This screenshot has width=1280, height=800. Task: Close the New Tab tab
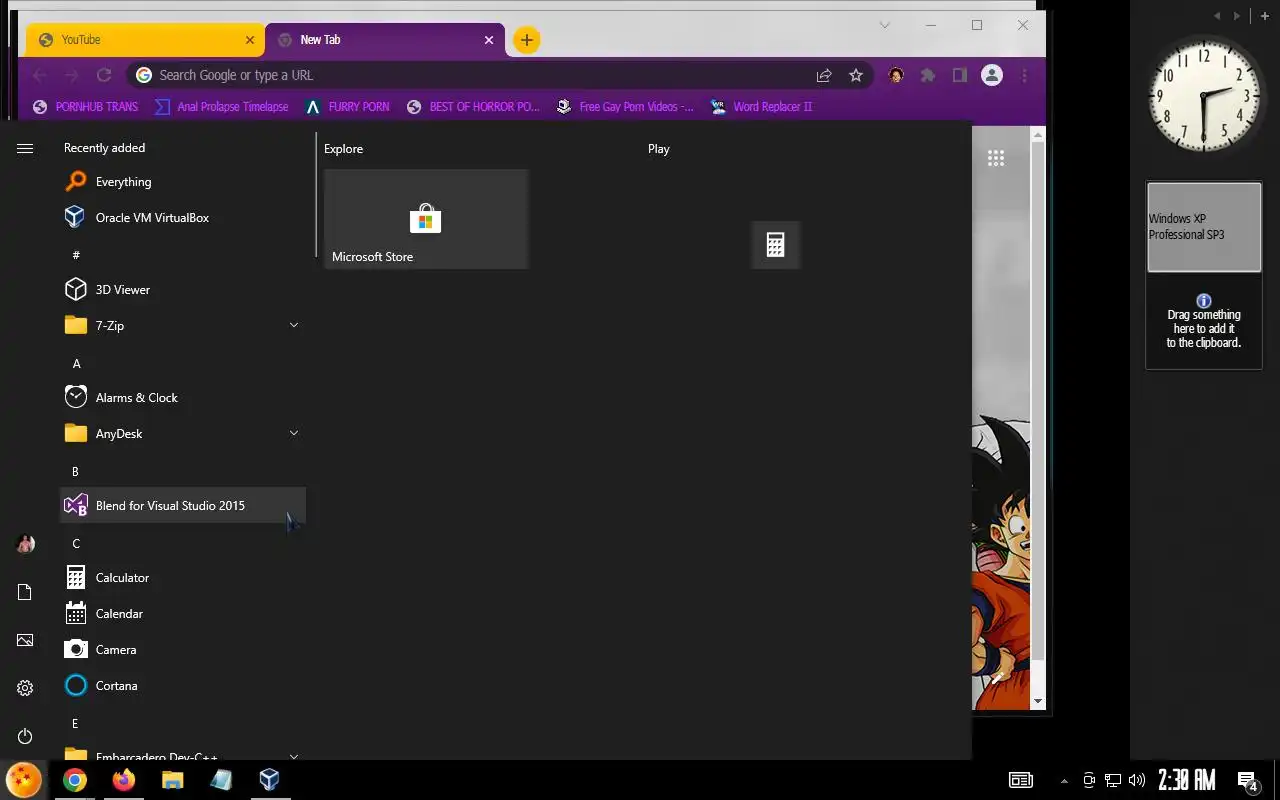[x=489, y=40]
